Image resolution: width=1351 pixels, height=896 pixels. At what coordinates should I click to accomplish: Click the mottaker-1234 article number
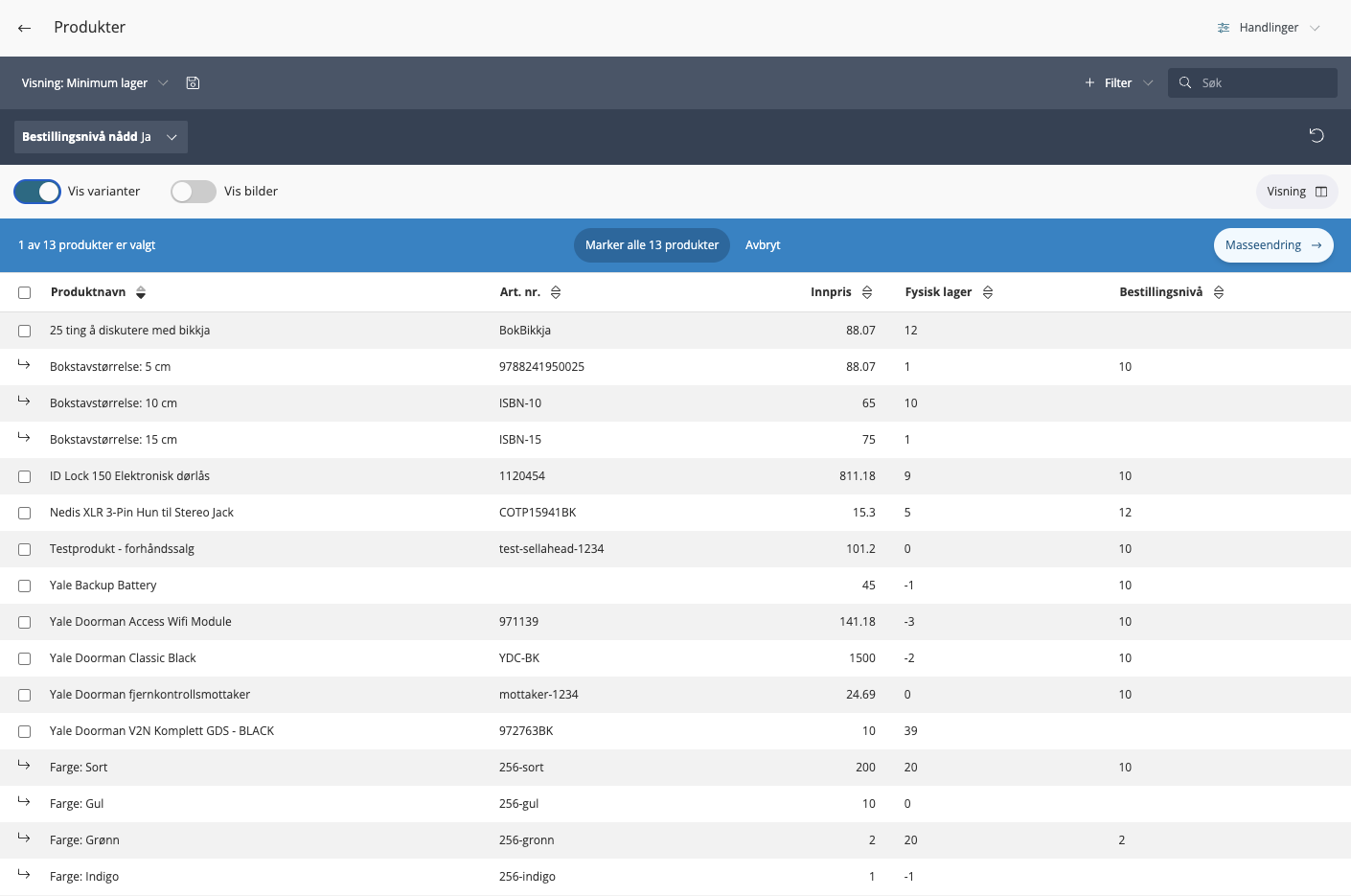click(538, 695)
